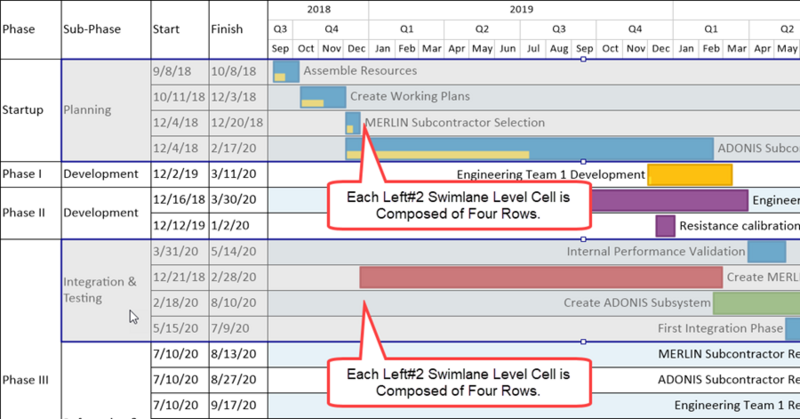Click the Internal Performance Validation blue bar
This screenshot has width=800, height=419.
(x=766, y=252)
